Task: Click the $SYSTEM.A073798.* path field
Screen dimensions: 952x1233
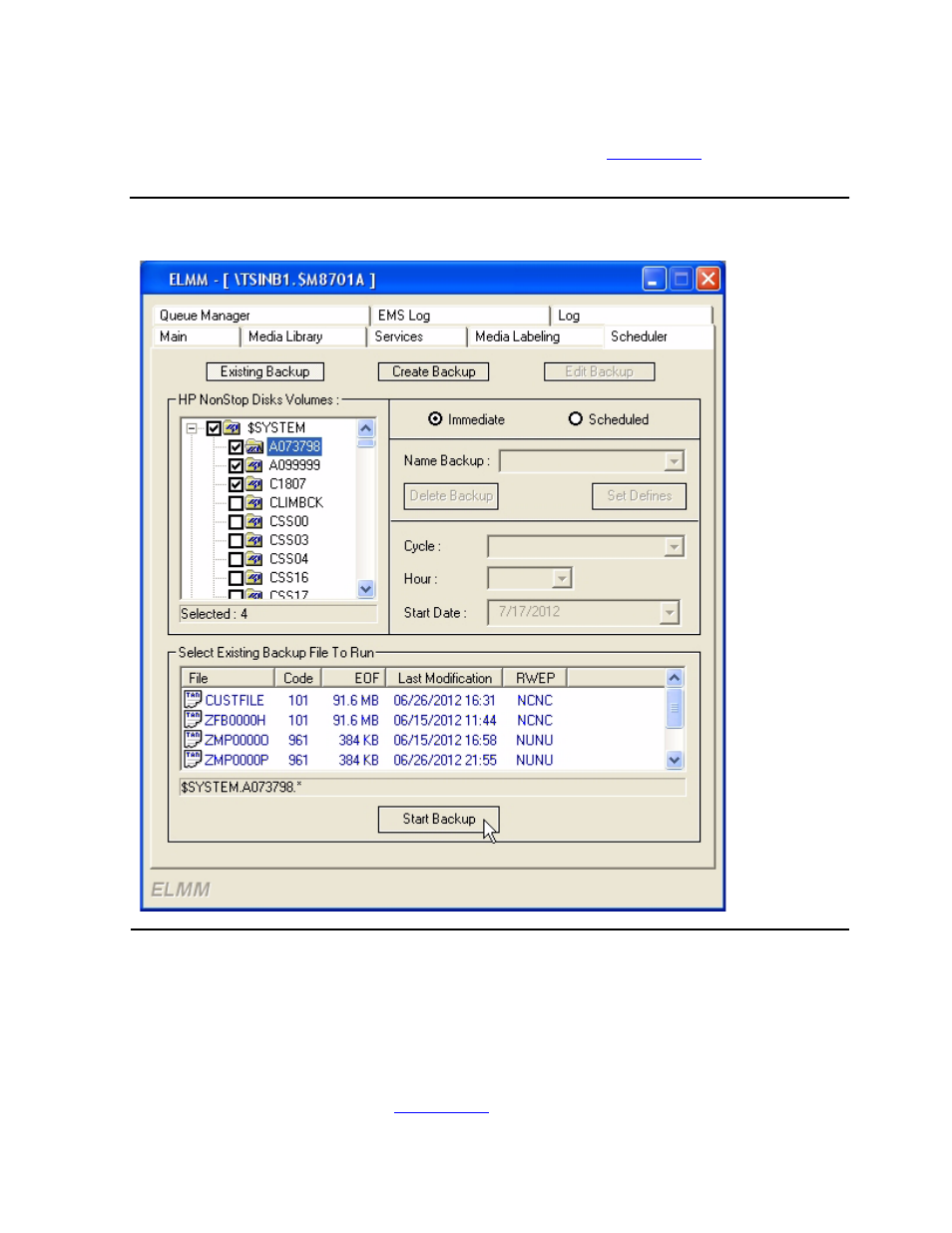Action: (432, 788)
